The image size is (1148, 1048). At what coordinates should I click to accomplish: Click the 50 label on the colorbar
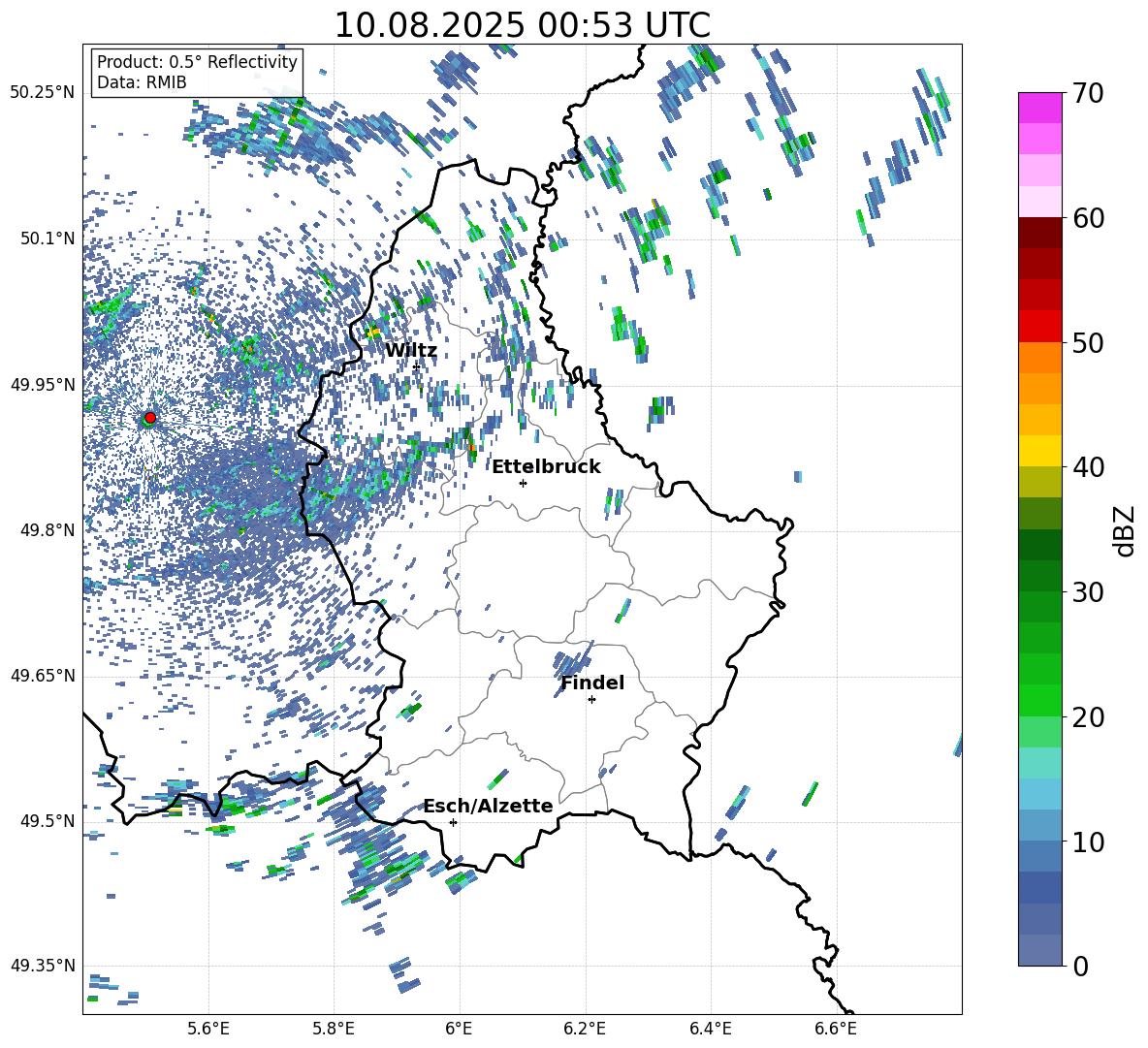coord(1088,343)
